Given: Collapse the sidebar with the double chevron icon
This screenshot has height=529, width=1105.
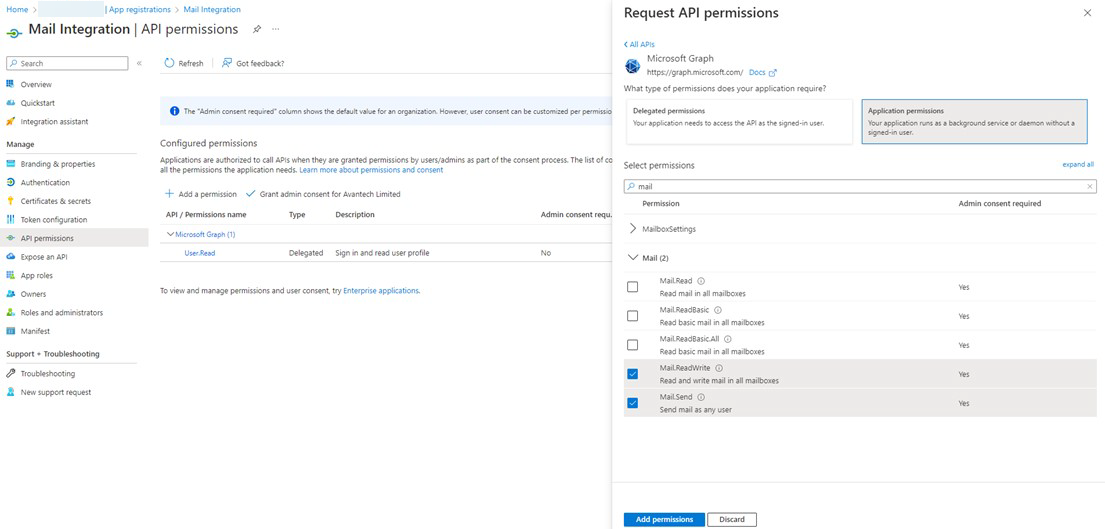Looking at the screenshot, I should pos(139,63).
